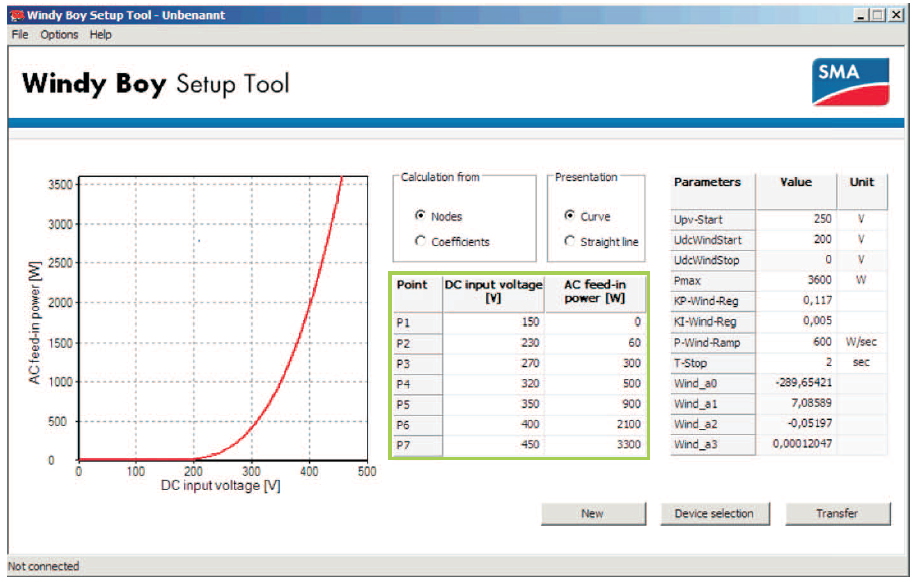
Task: Click the Wind_a3 value 0,00012047
Action: point(796,444)
